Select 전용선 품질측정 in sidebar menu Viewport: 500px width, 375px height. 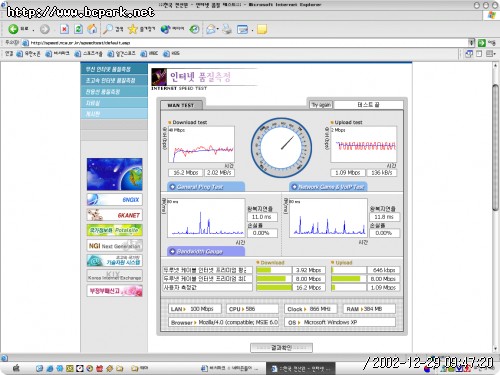114,91
